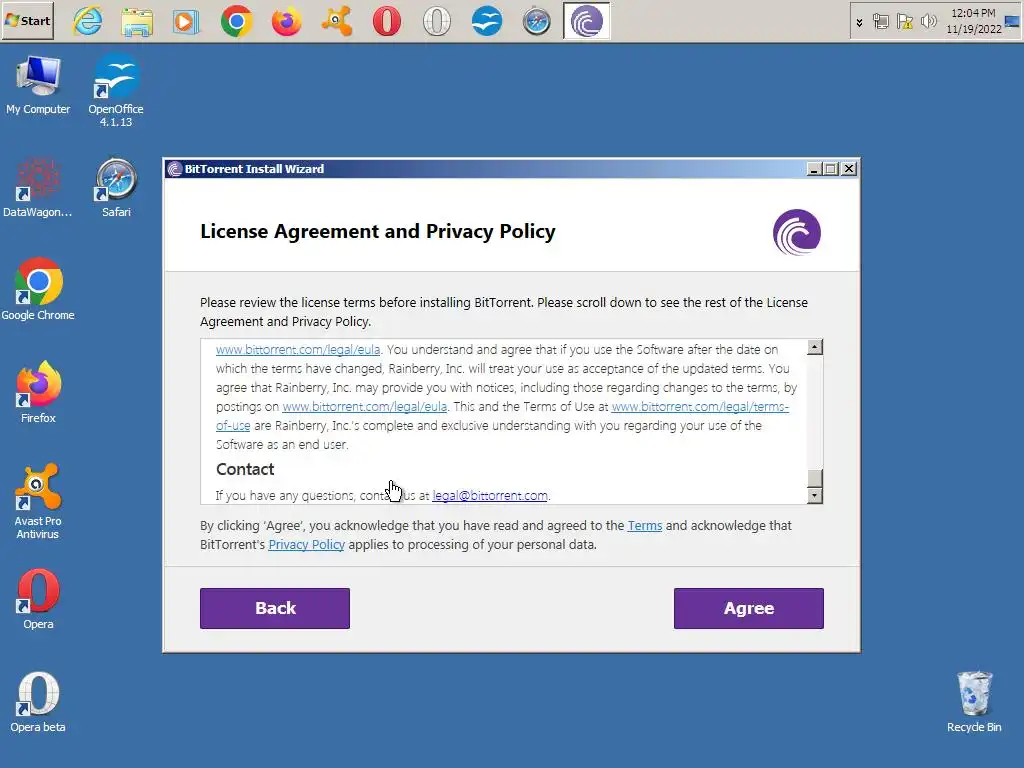
Task: Open the Terms link below the license box
Action: 645,526
